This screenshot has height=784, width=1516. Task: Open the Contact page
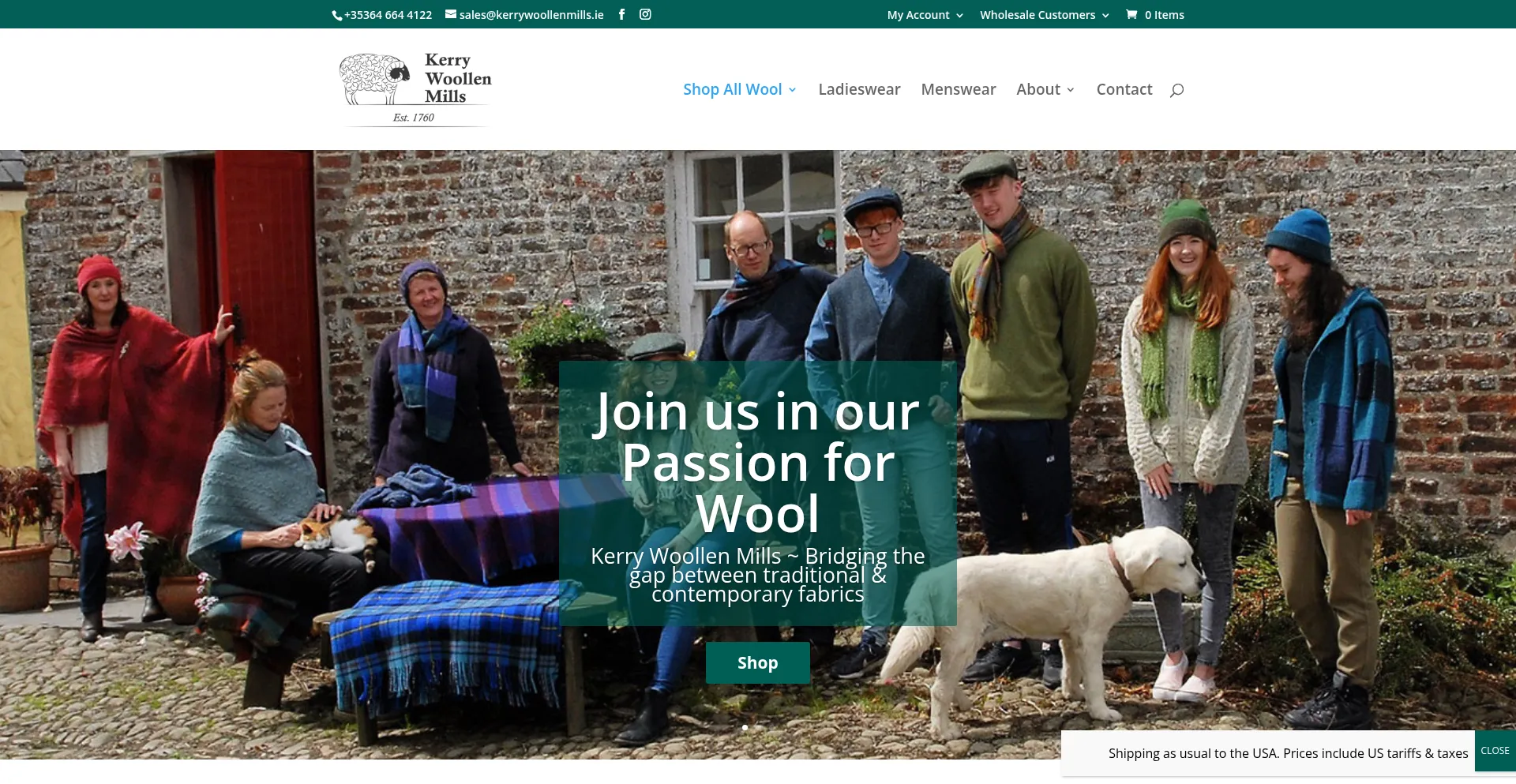(x=1124, y=90)
